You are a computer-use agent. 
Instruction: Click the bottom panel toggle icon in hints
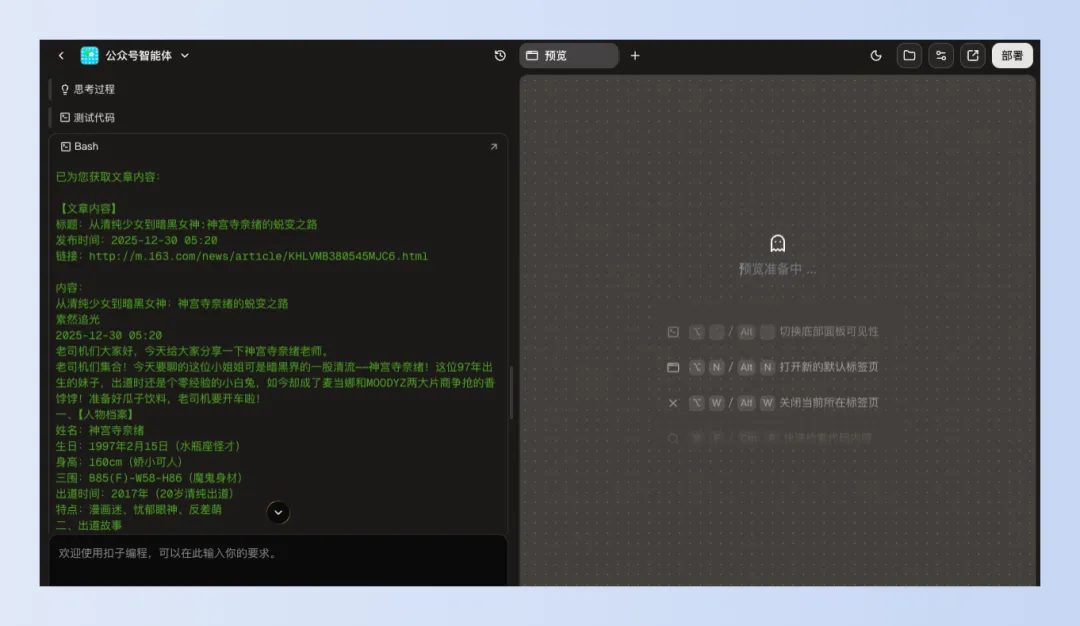coord(673,332)
